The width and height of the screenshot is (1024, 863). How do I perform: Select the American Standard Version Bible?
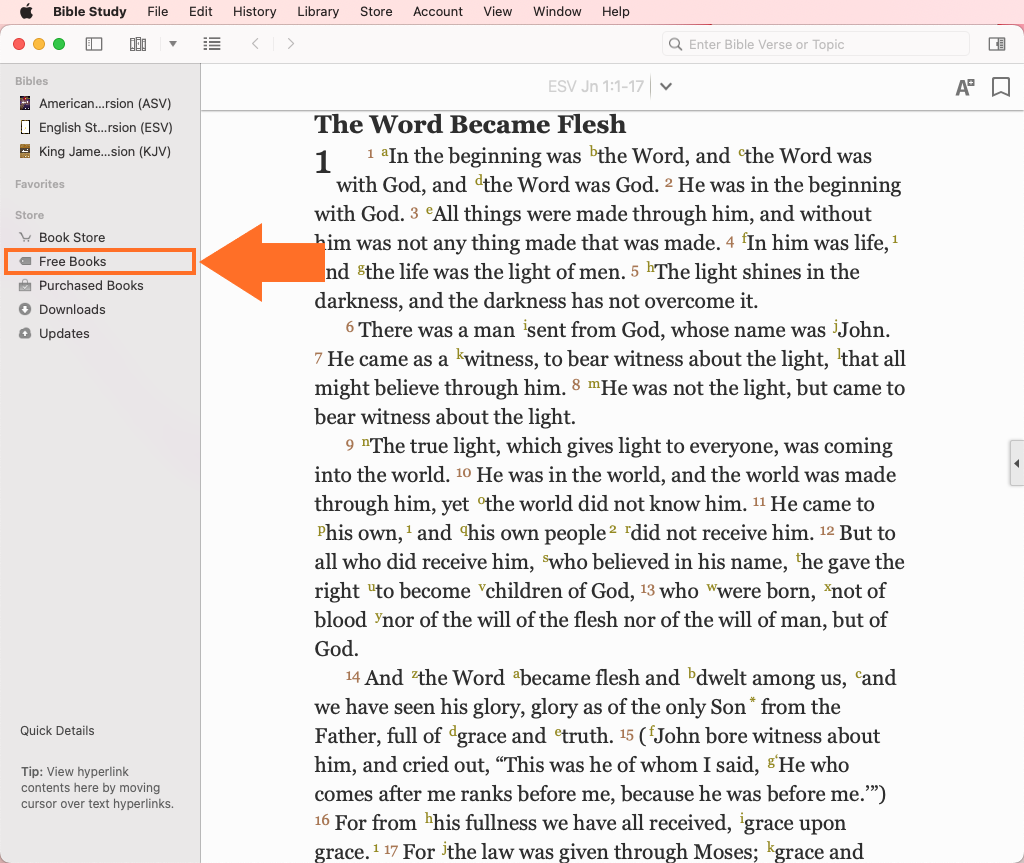(x=105, y=103)
